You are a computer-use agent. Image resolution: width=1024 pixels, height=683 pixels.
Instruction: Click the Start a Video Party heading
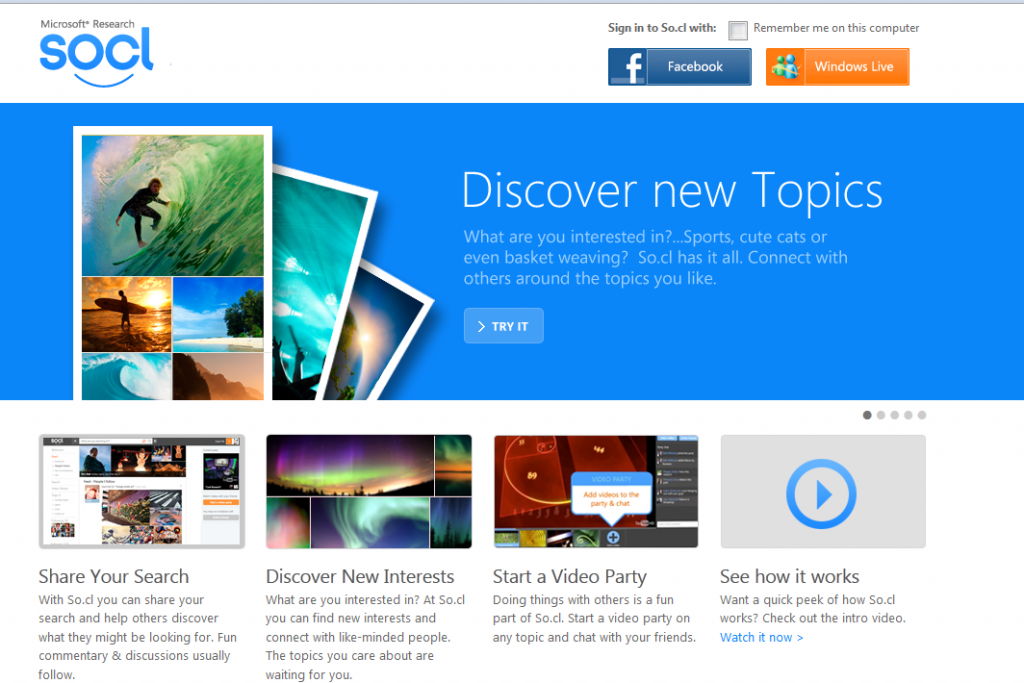pos(569,577)
